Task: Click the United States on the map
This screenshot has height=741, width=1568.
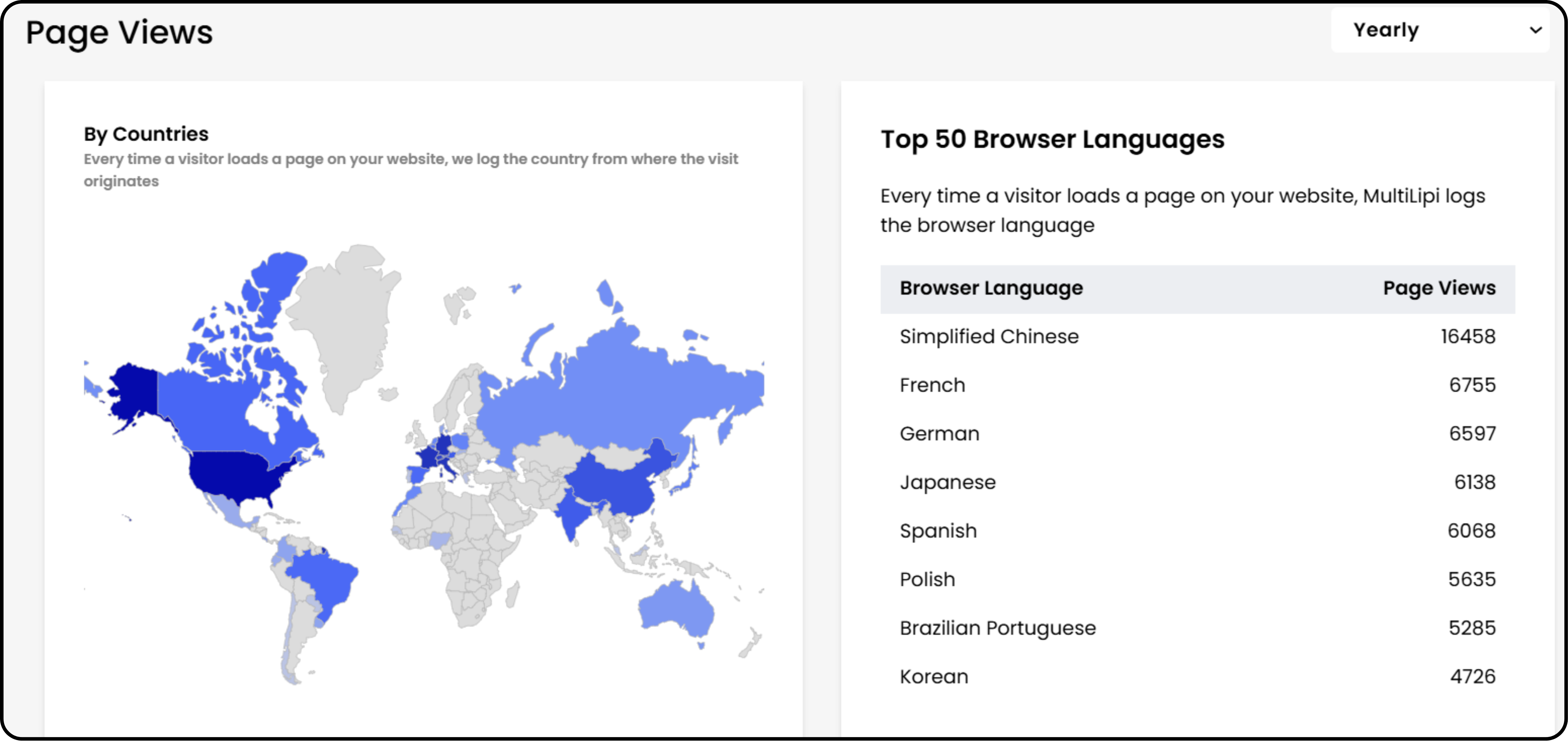Action: [x=234, y=474]
